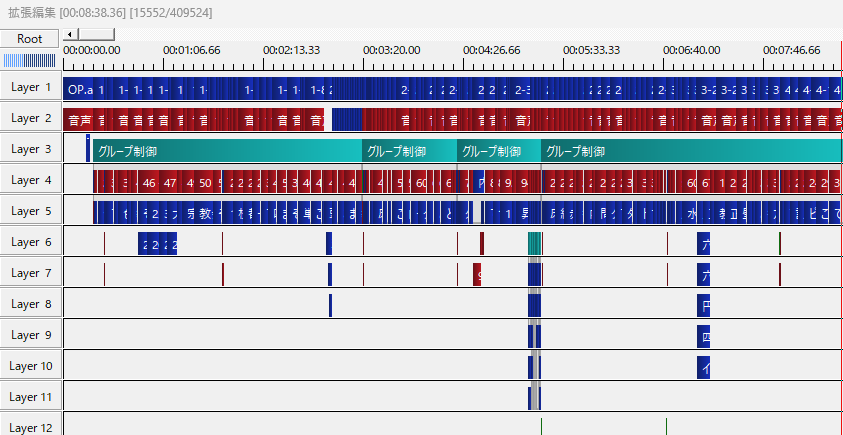Viewport: 843px width, 435px height.
Task: Select グループ制御 object below 00:01:06.66
Action: [227, 151]
